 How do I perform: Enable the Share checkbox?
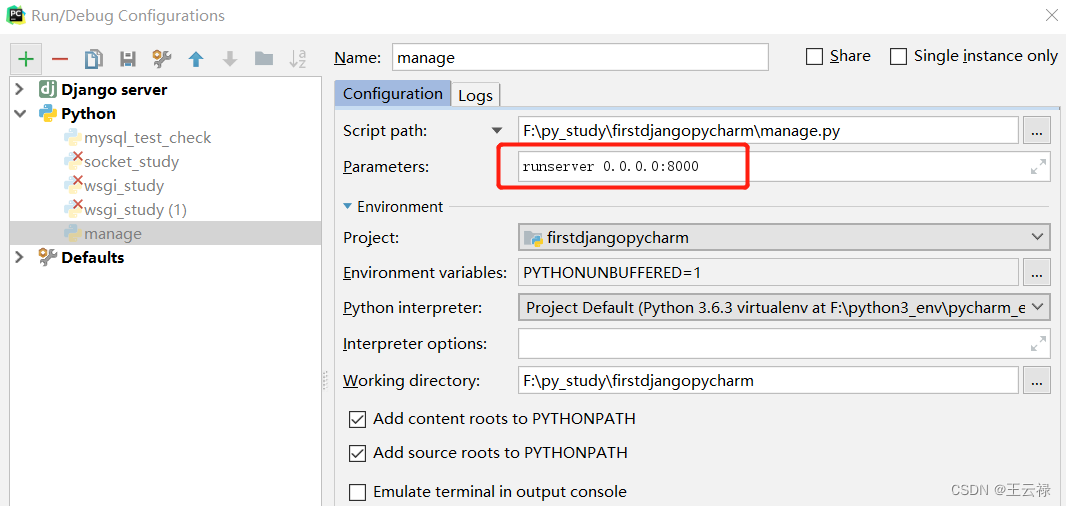(x=814, y=56)
